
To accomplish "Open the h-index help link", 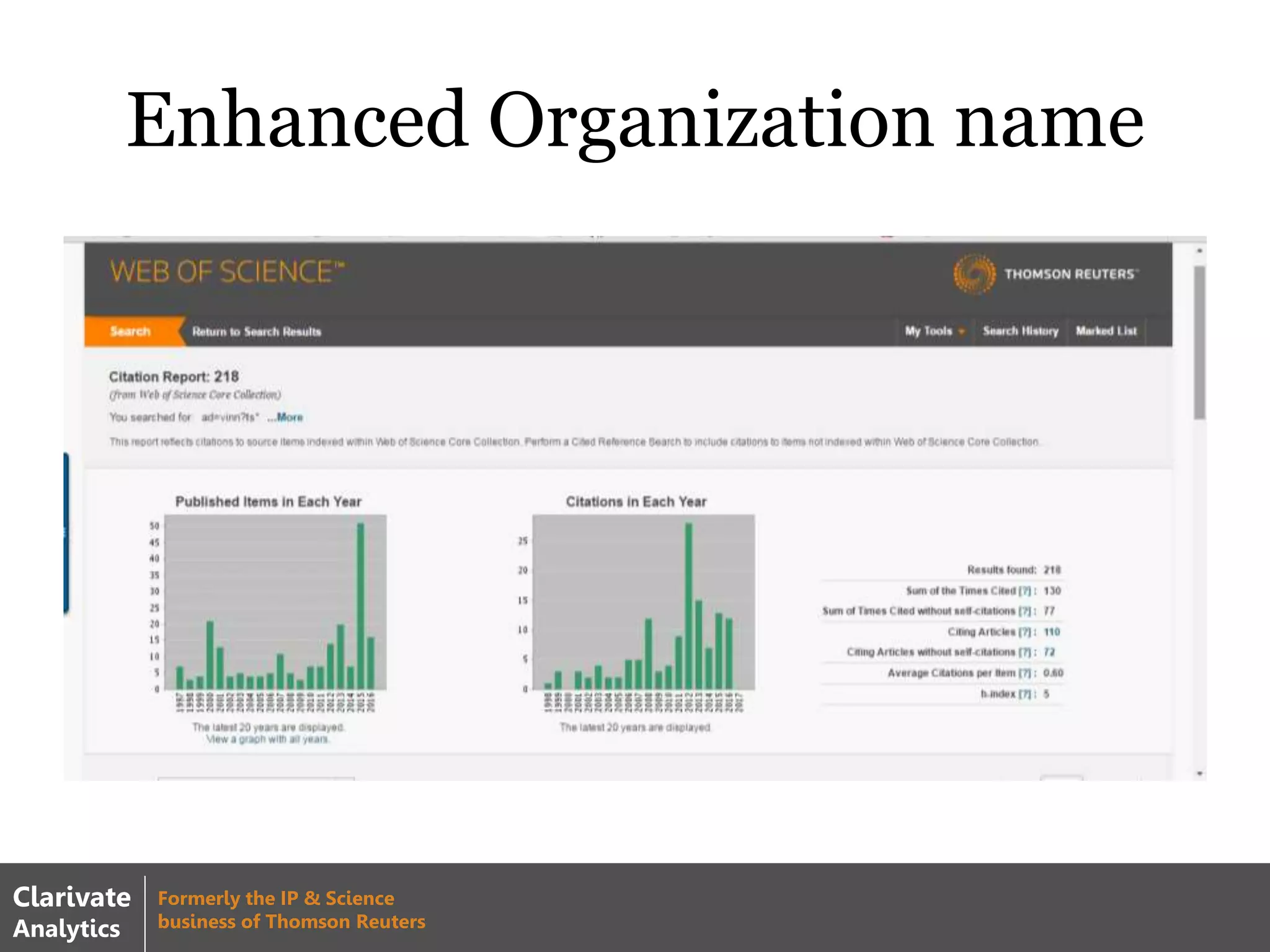I will pos(1025,694).
